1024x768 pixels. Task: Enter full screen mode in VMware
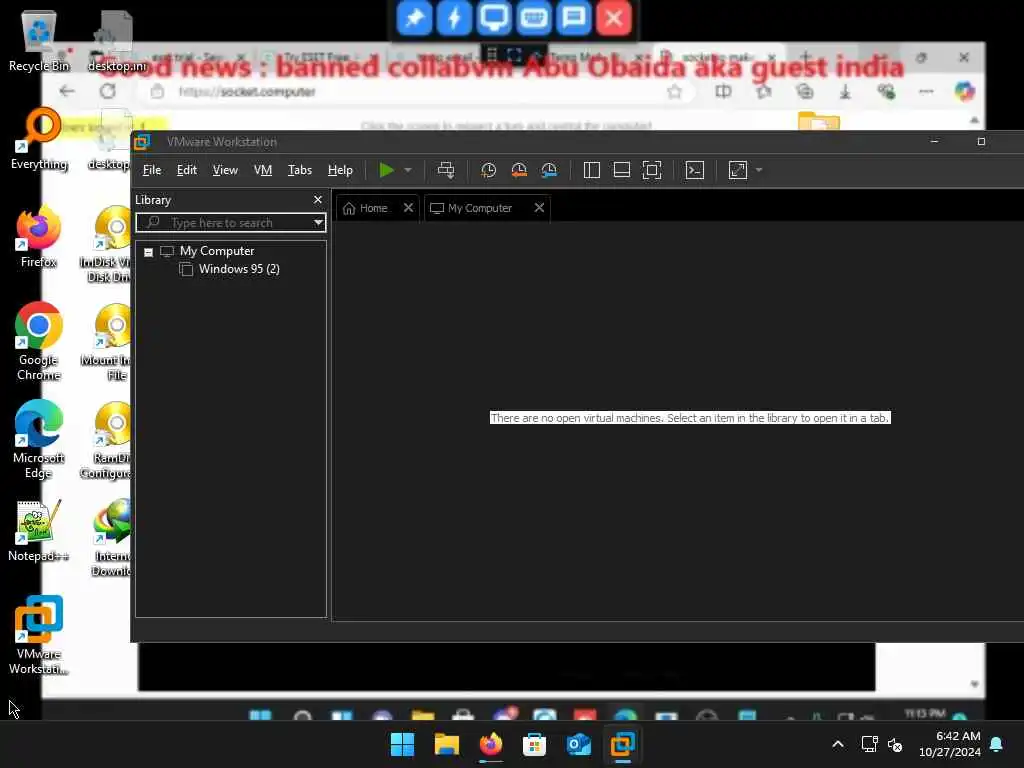[652, 170]
